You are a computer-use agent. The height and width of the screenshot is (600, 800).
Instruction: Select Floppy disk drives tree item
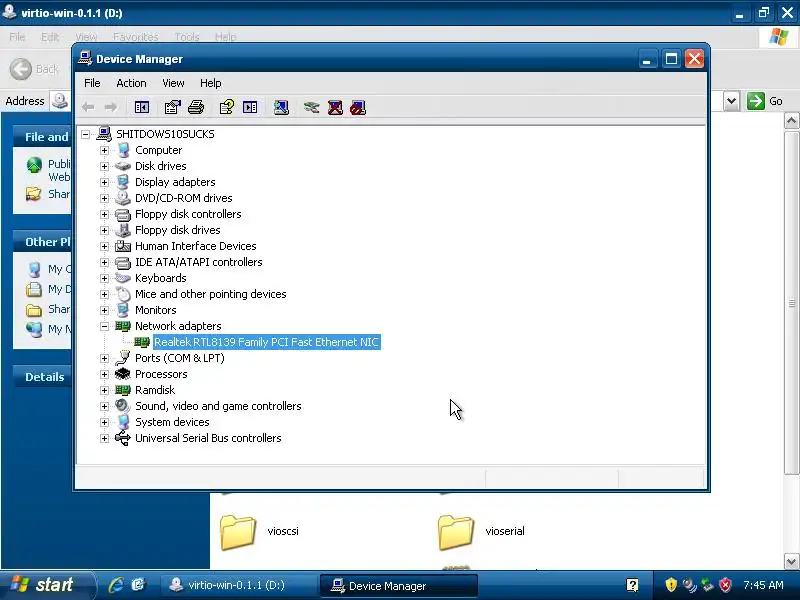(178, 230)
